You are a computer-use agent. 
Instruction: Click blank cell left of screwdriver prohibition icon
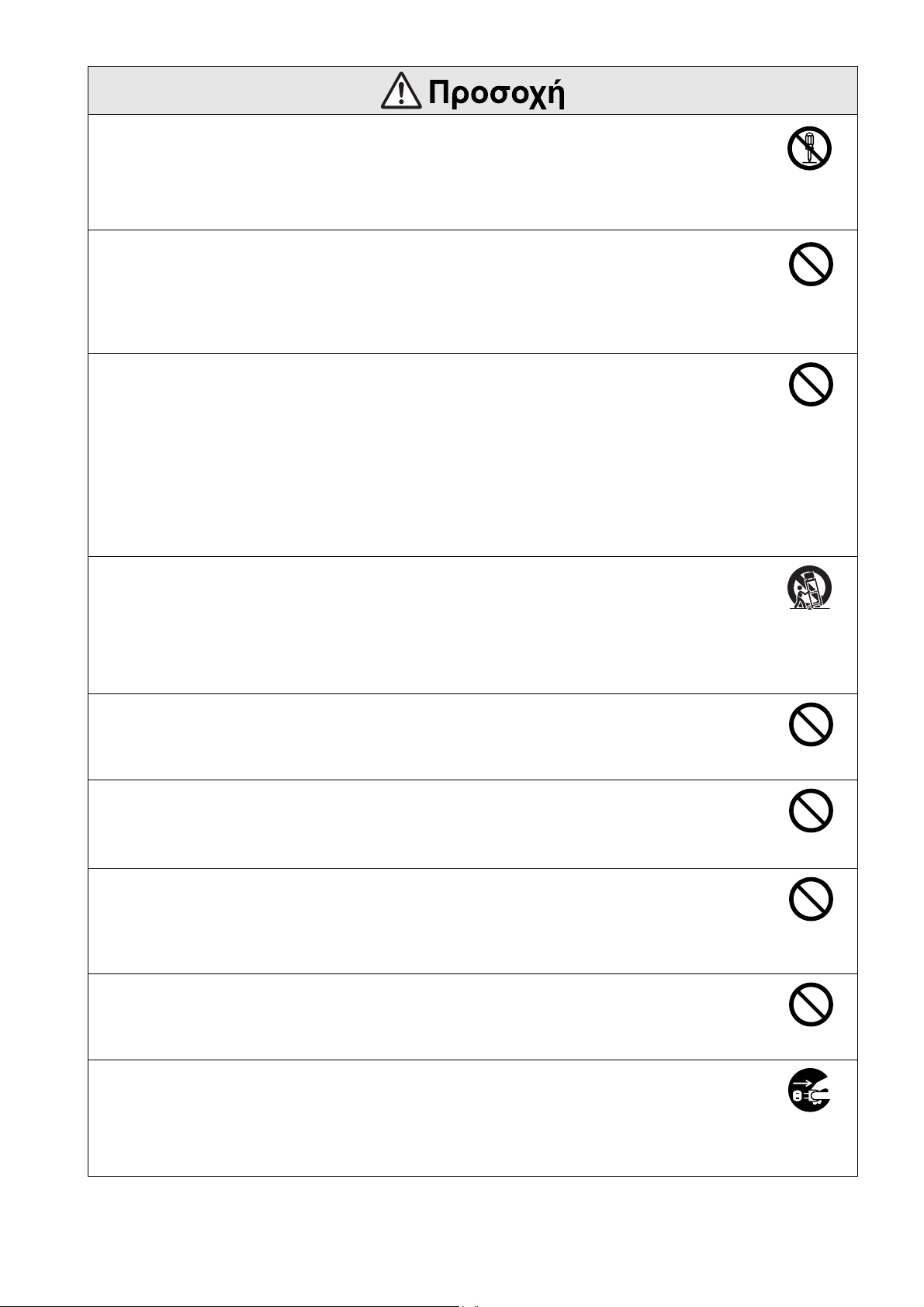click(x=427, y=172)
